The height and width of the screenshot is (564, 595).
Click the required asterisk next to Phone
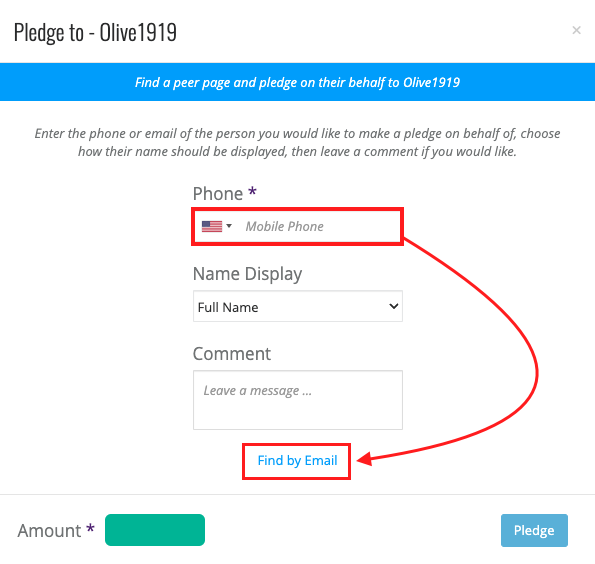coord(252,191)
